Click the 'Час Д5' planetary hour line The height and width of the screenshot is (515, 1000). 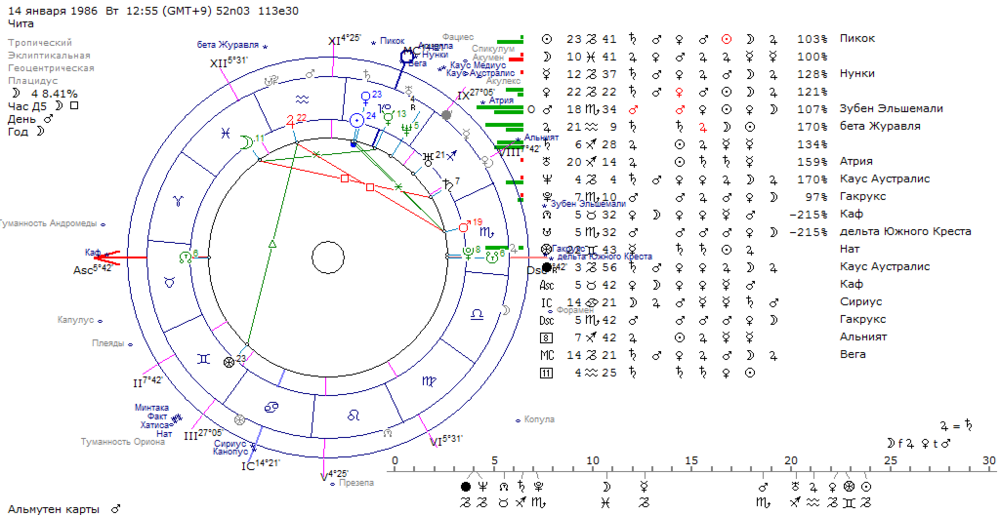(43, 106)
